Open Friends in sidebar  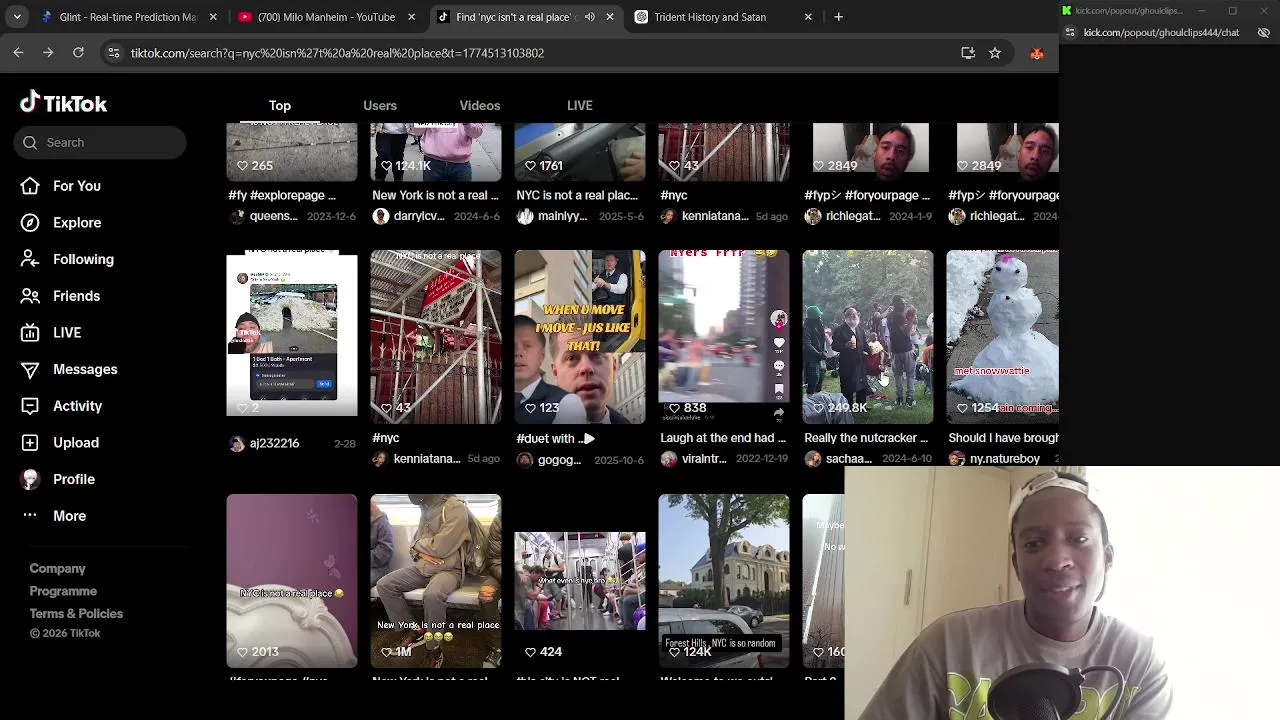76,296
